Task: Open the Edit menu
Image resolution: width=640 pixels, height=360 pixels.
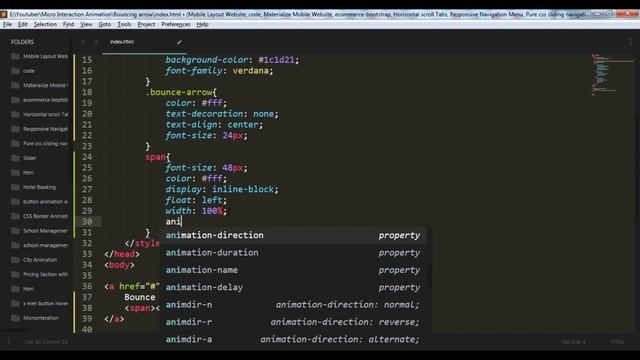Action: pos(22,24)
